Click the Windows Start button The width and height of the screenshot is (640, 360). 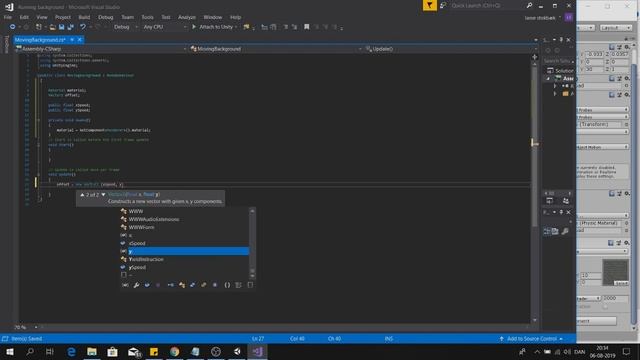pos(10,351)
